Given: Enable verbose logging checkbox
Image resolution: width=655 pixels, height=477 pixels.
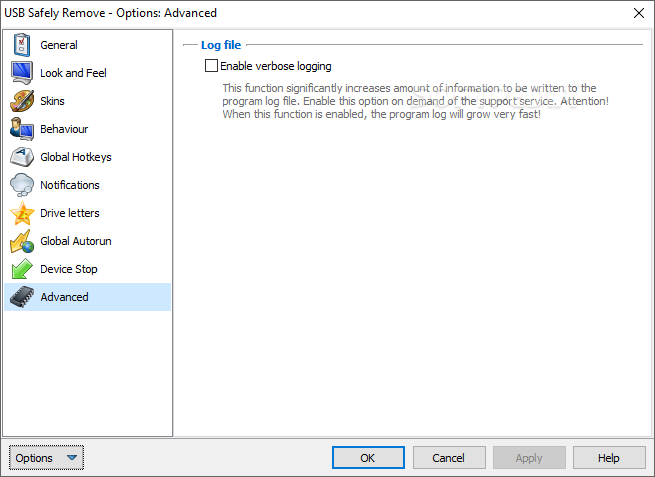Looking at the screenshot, I should pos(211,66).
